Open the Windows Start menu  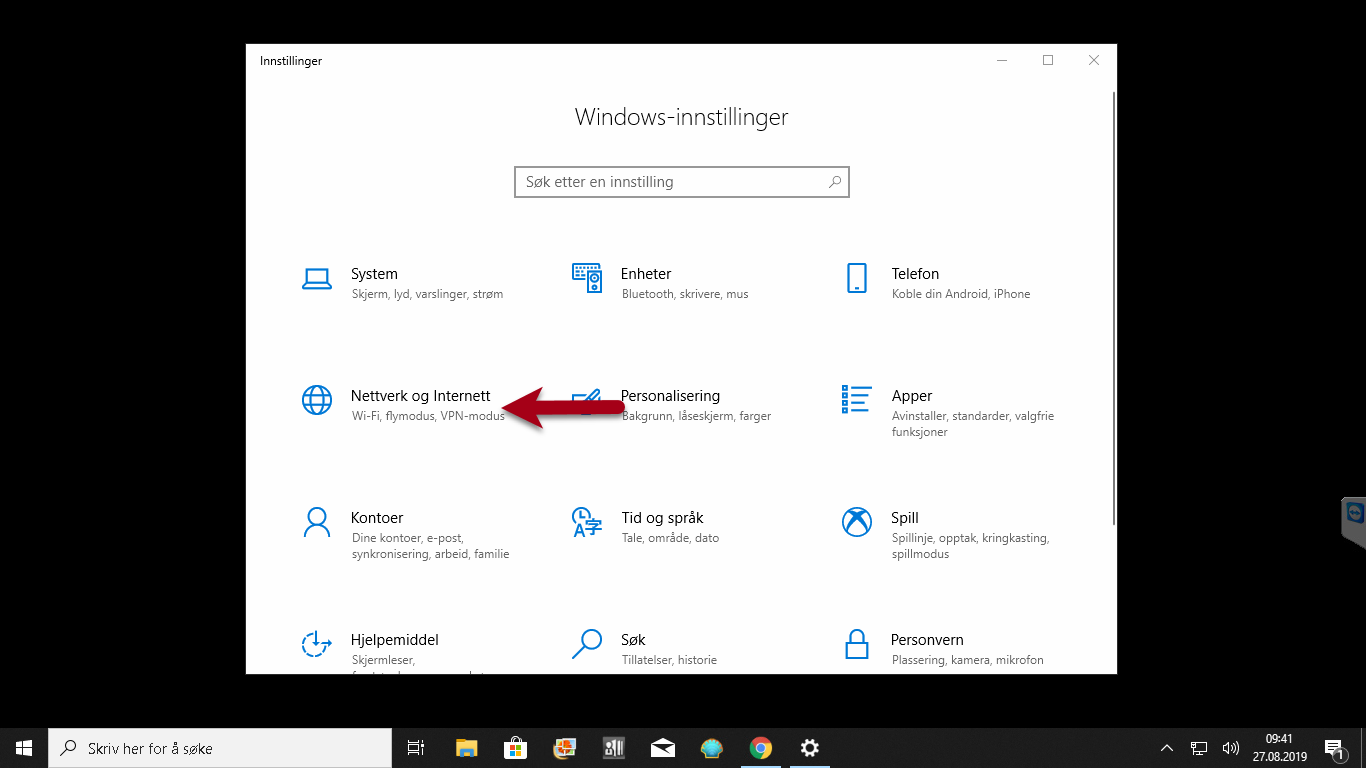point(24,748)
